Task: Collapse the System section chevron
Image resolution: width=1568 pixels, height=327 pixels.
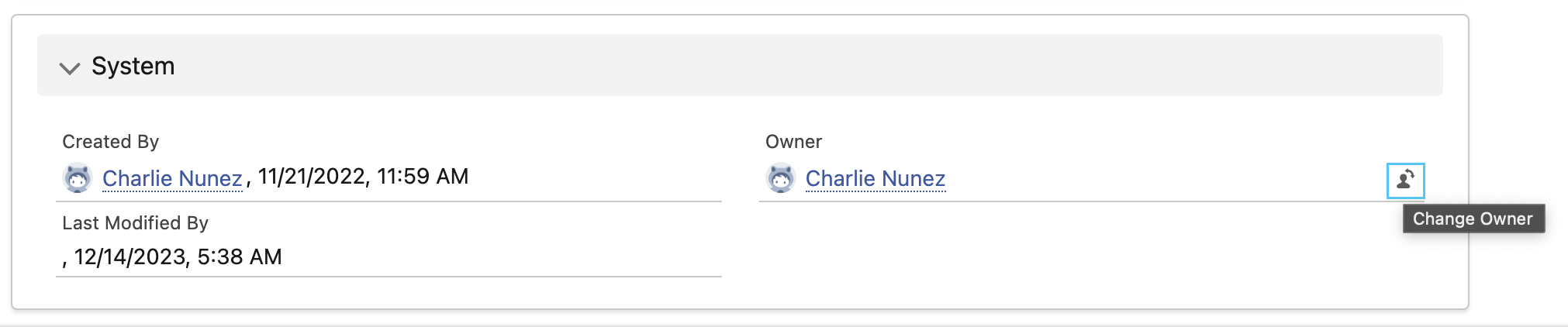Action: pos(70,68)
